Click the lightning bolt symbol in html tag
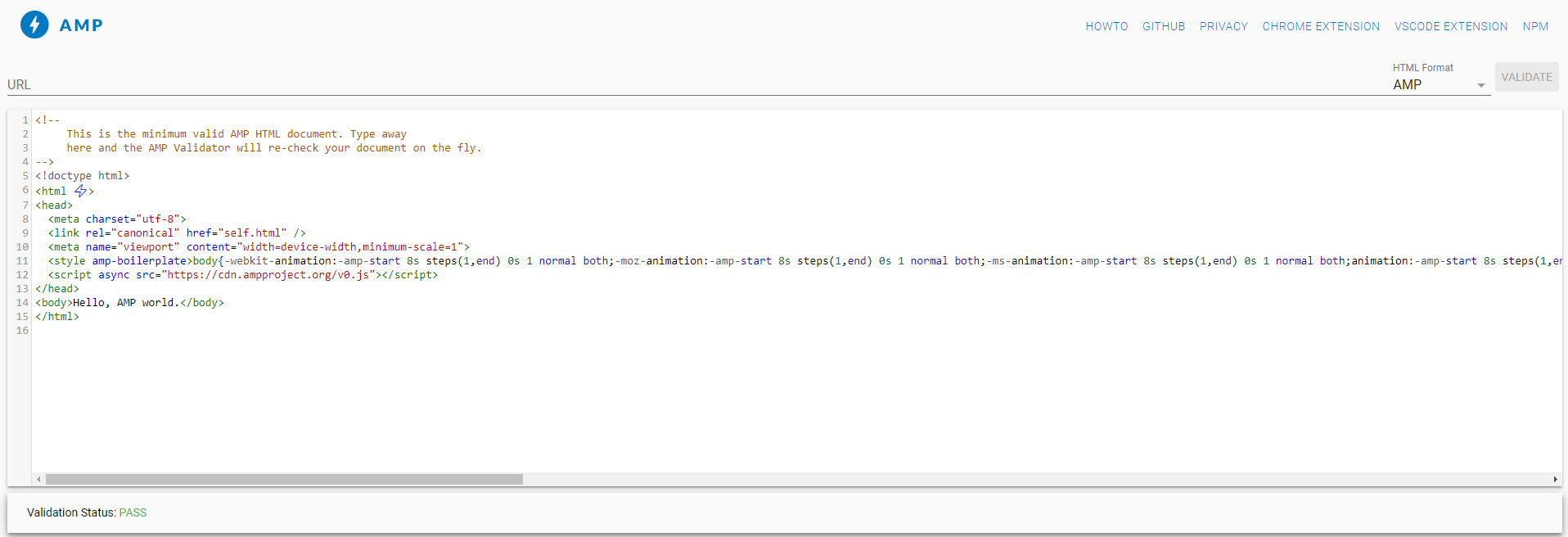1568x537 pixels. point(80,191)
